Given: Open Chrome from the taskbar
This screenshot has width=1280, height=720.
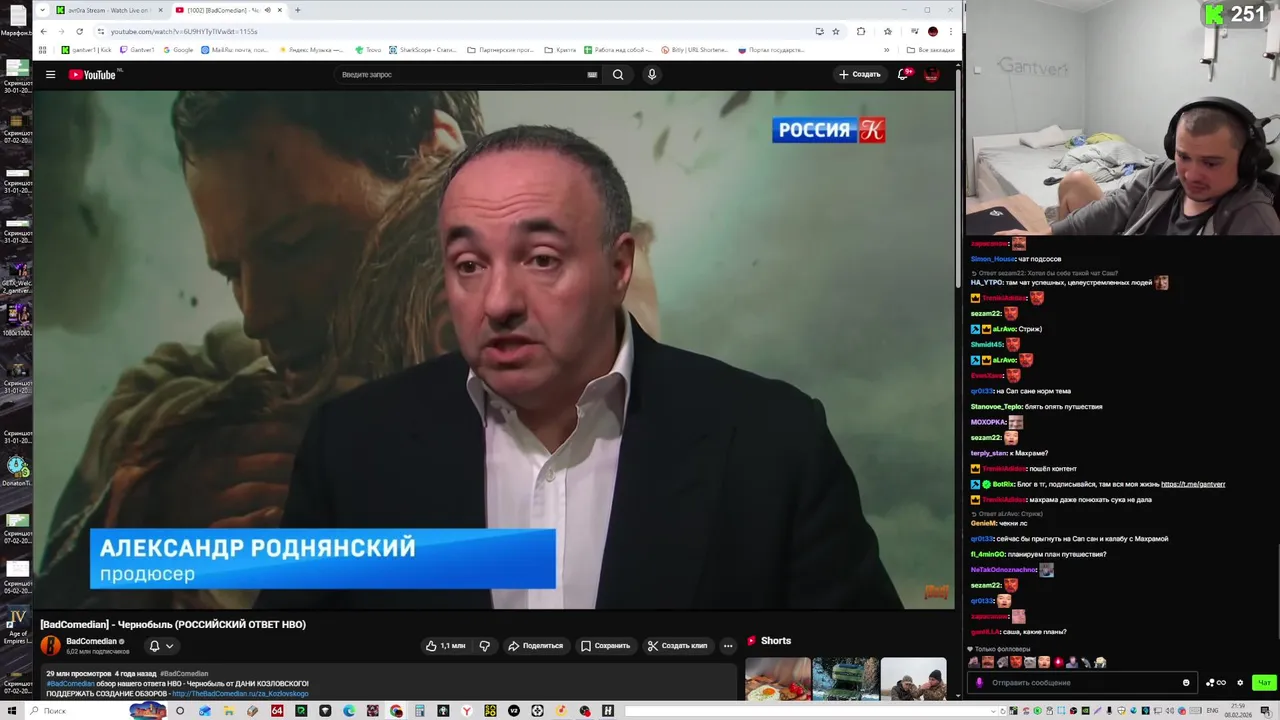Looking at the screenshot, I should (x=396, y=711).
